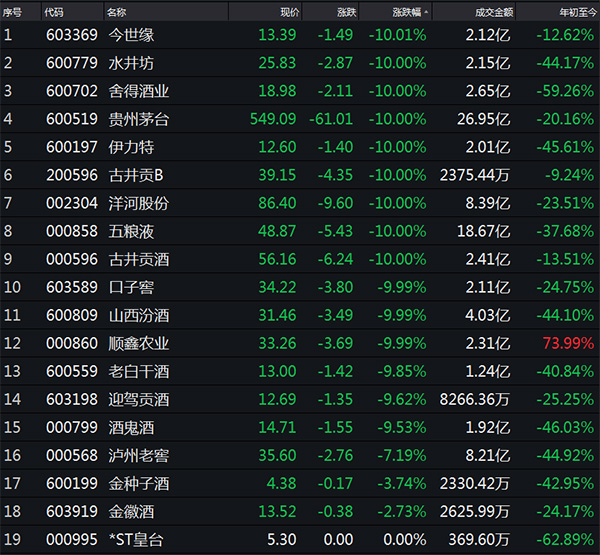
Task: Select stock 金徽酒
Action: pyautogui.click(x=131, y=511)
